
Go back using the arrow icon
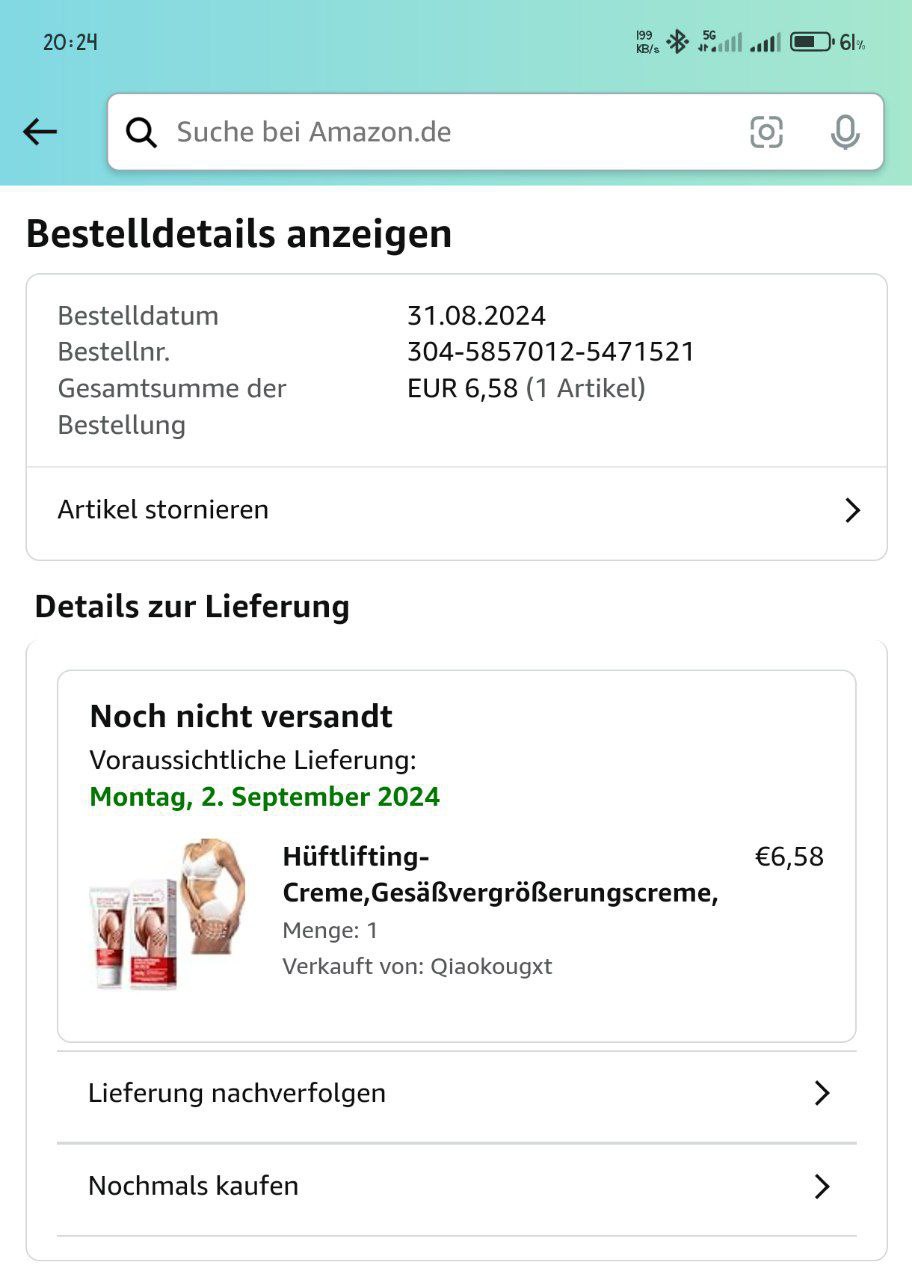[40, 131]
